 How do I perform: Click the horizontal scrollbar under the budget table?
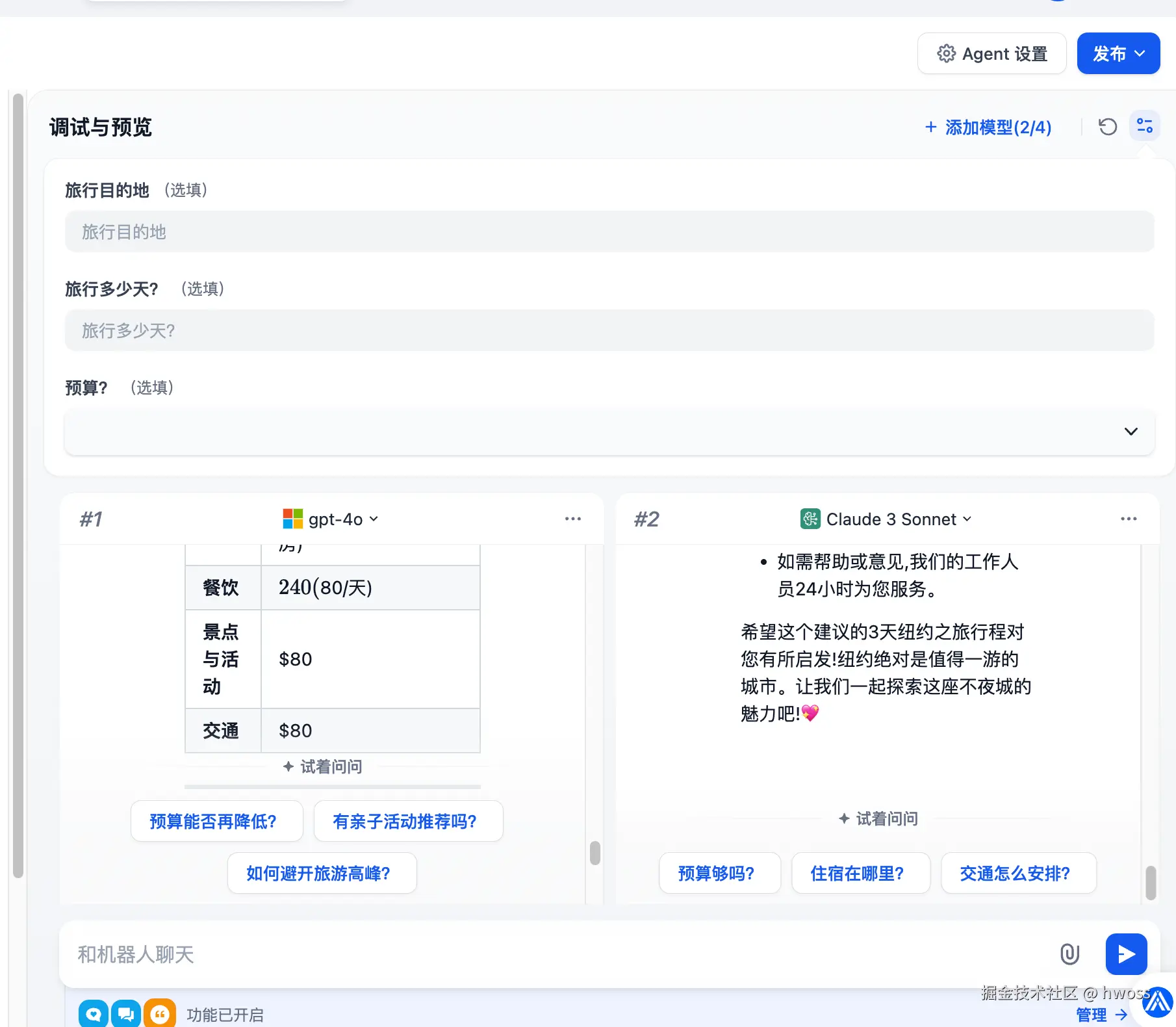(333, 786)
